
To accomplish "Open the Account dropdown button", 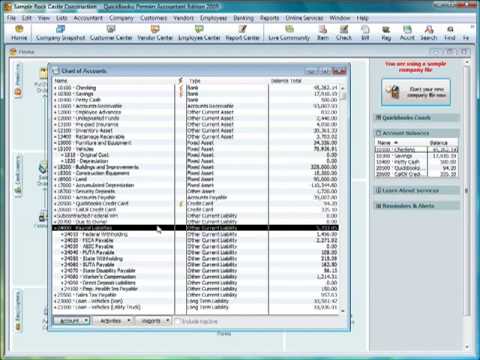I will click(72, 321).
